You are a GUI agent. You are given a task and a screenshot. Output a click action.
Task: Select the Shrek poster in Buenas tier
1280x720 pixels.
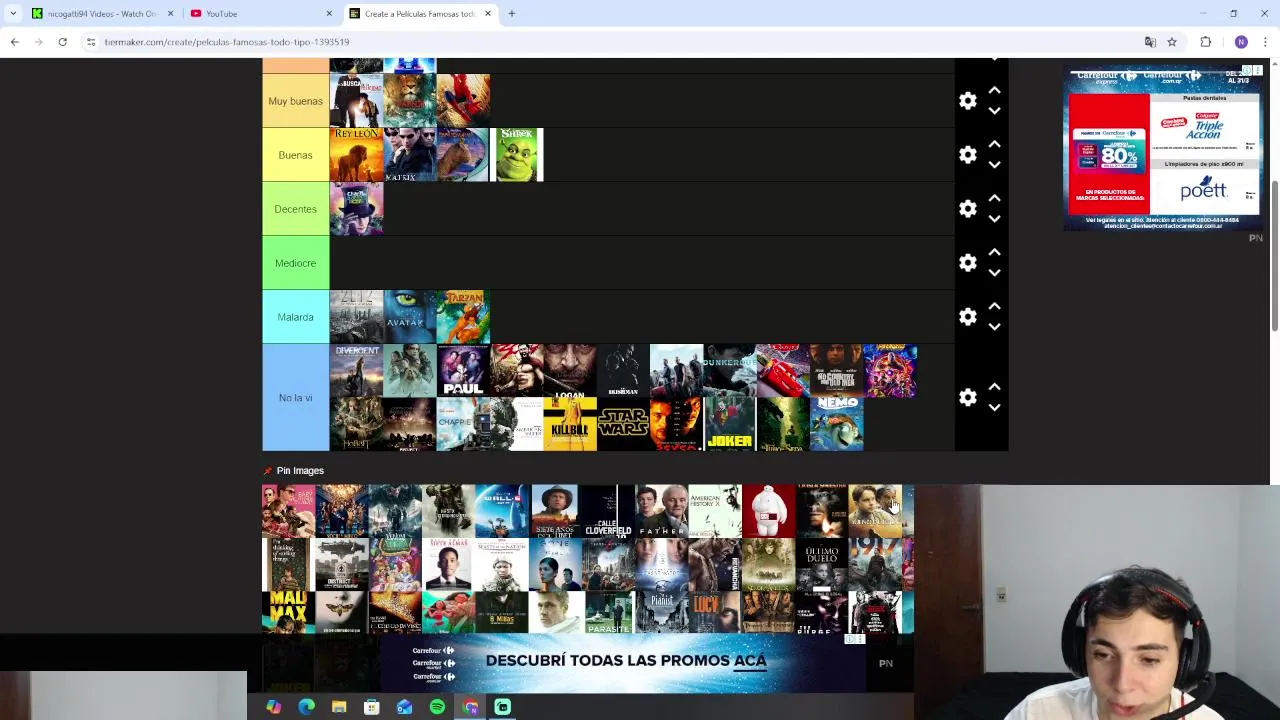pos(517,155)
